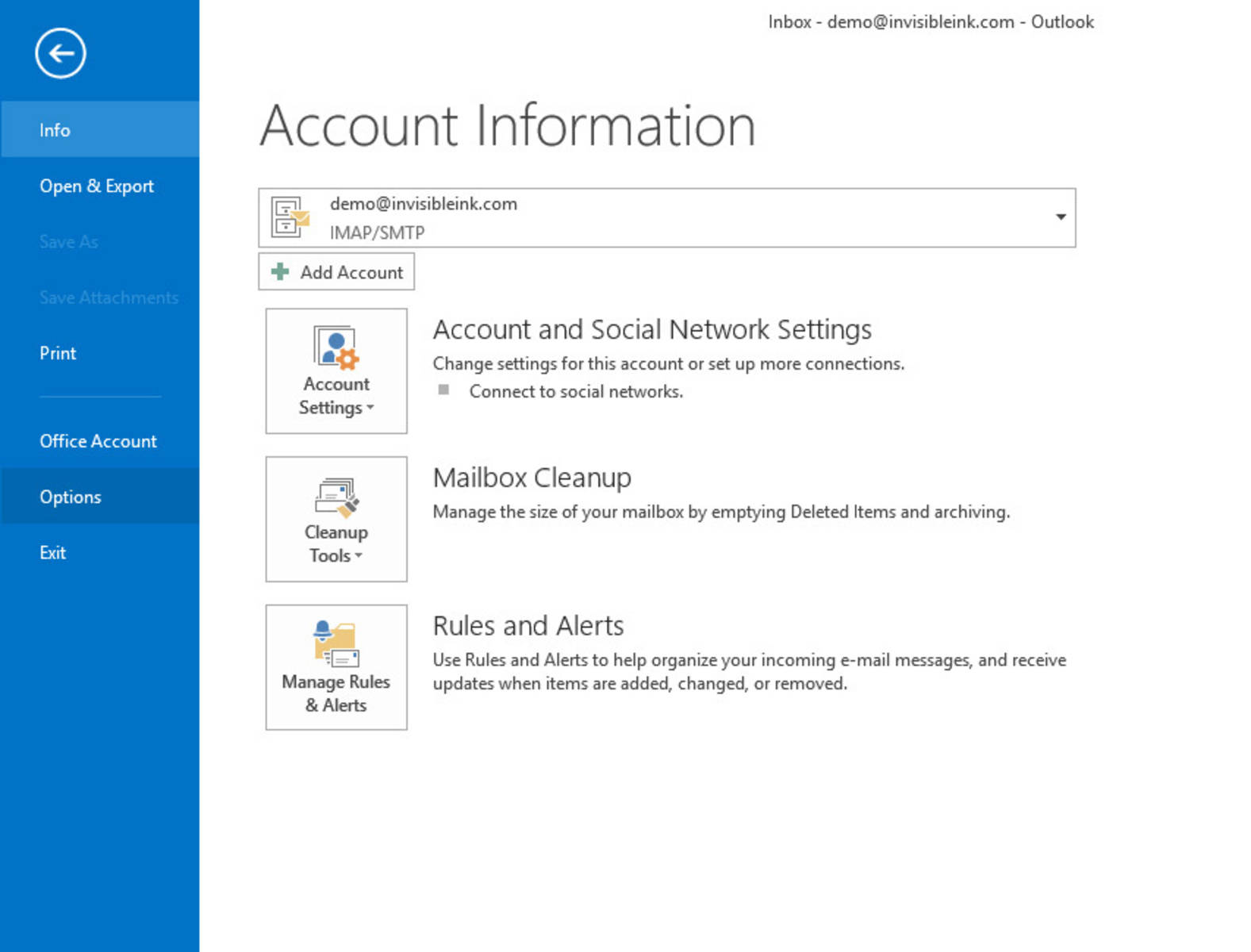Click the mail account icon in account selector

[290, 217]
